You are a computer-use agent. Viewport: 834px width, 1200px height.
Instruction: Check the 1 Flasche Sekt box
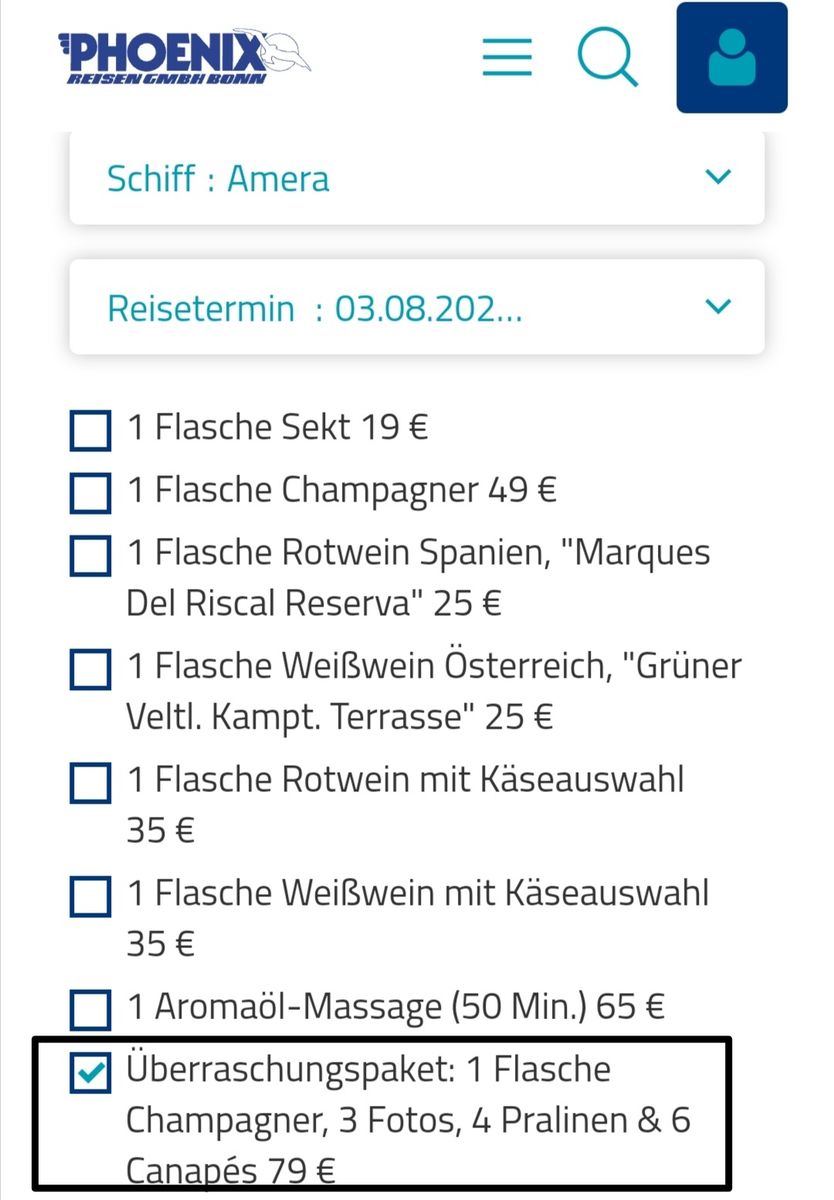coord(90,430)
